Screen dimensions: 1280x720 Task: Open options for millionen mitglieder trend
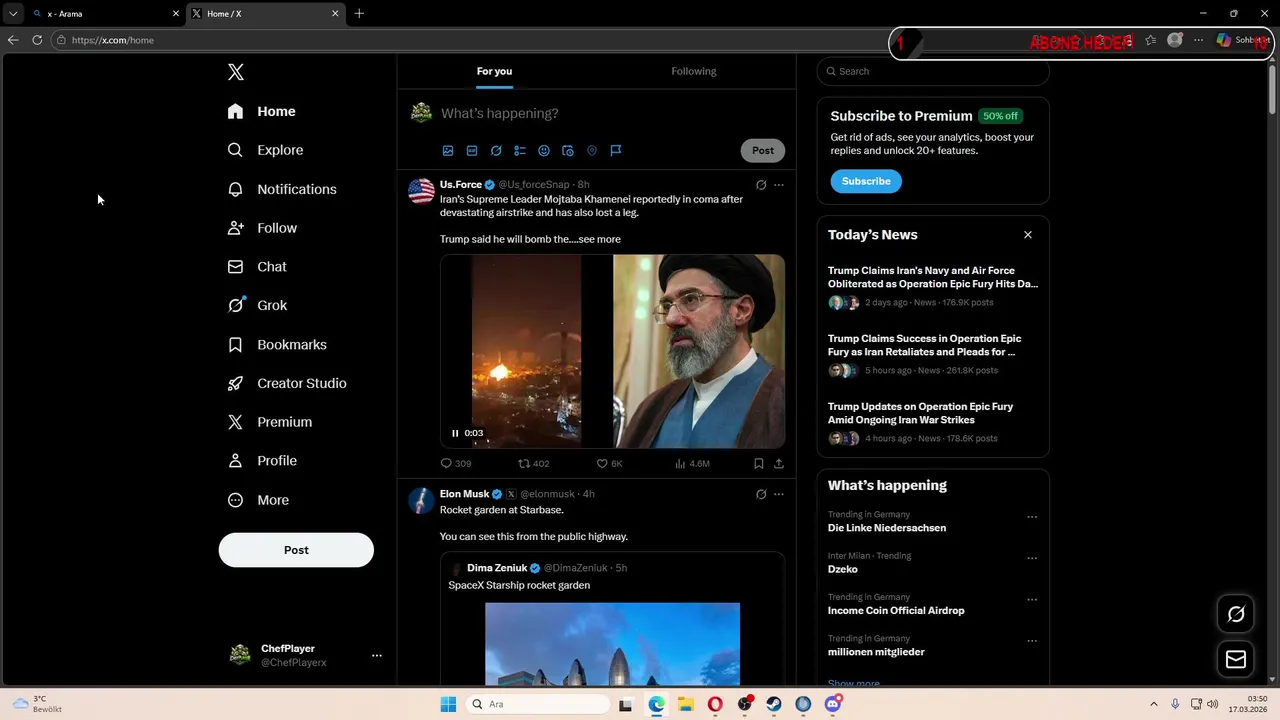pos(1032,641)
